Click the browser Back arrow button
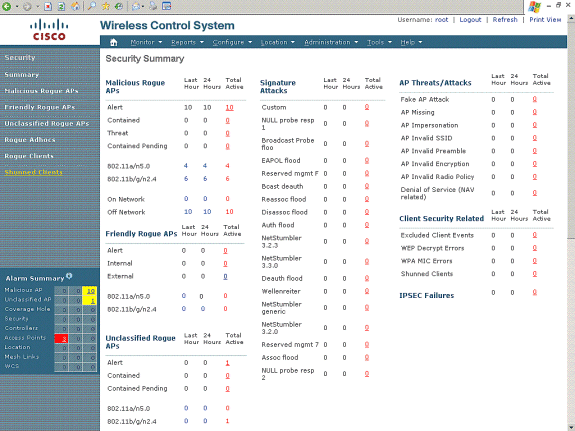The height and width of the screenshot is (431, 575). pyautogui.click(x=7, y=6)
